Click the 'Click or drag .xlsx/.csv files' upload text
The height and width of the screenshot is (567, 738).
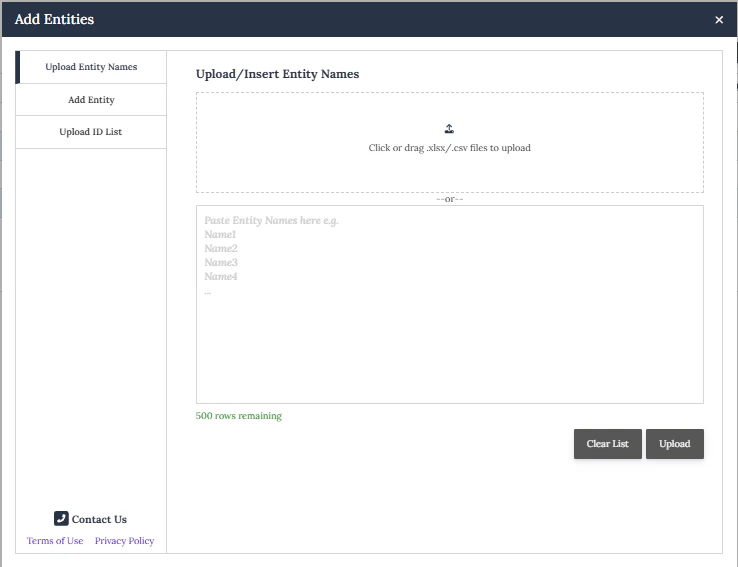pos(449,148)
